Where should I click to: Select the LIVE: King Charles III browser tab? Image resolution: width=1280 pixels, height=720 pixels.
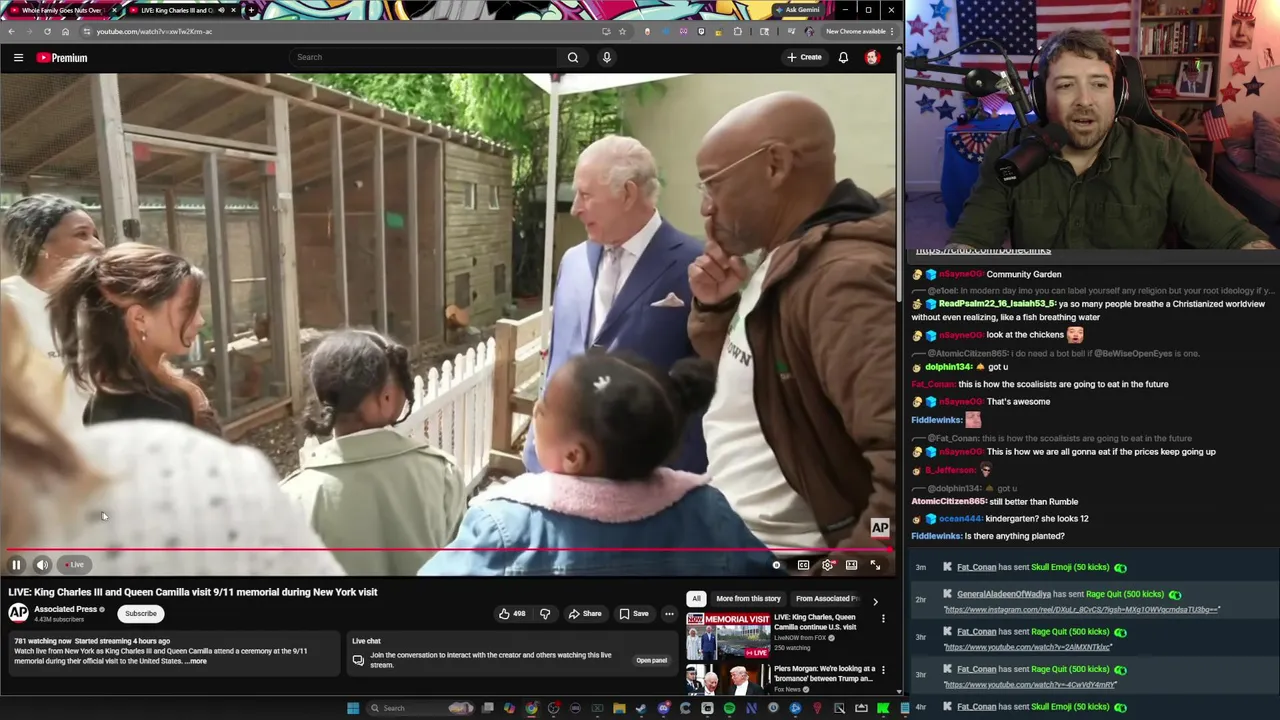183,10
